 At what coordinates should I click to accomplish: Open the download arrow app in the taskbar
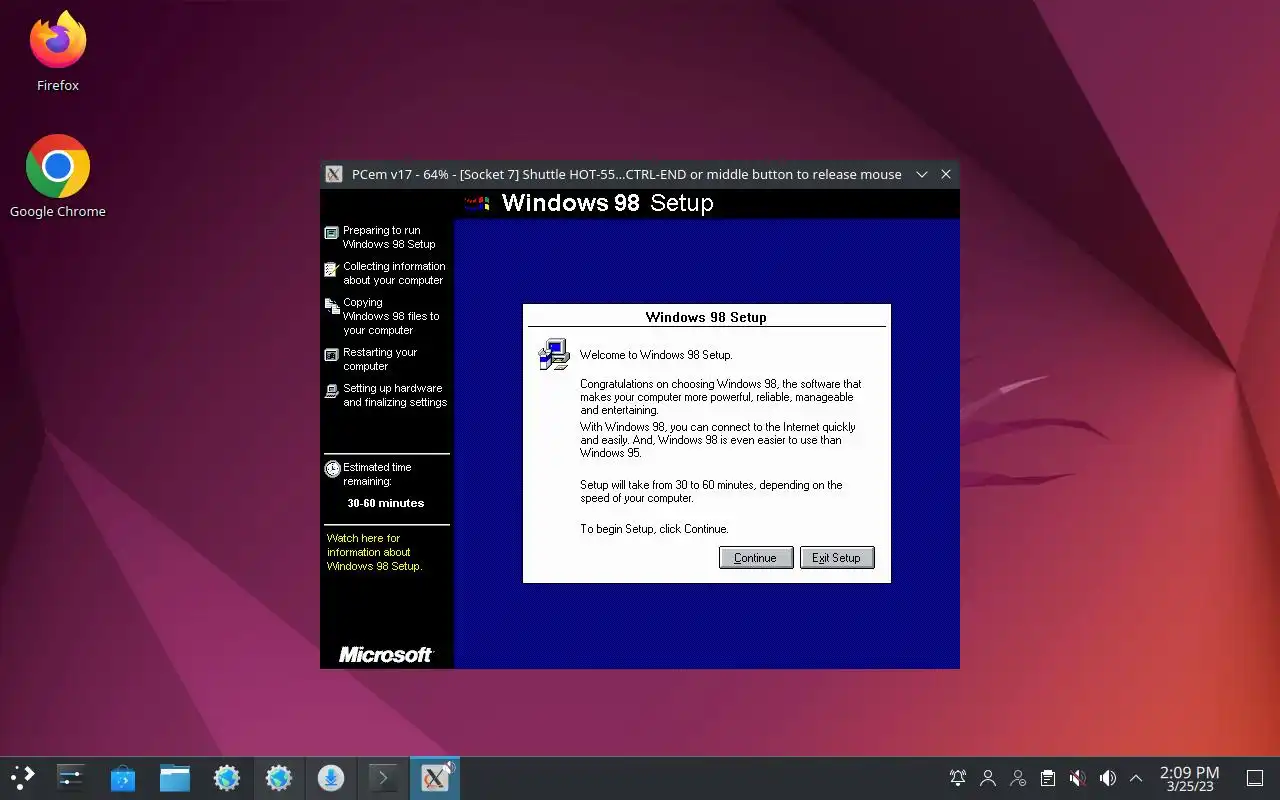tap(330, 777)
